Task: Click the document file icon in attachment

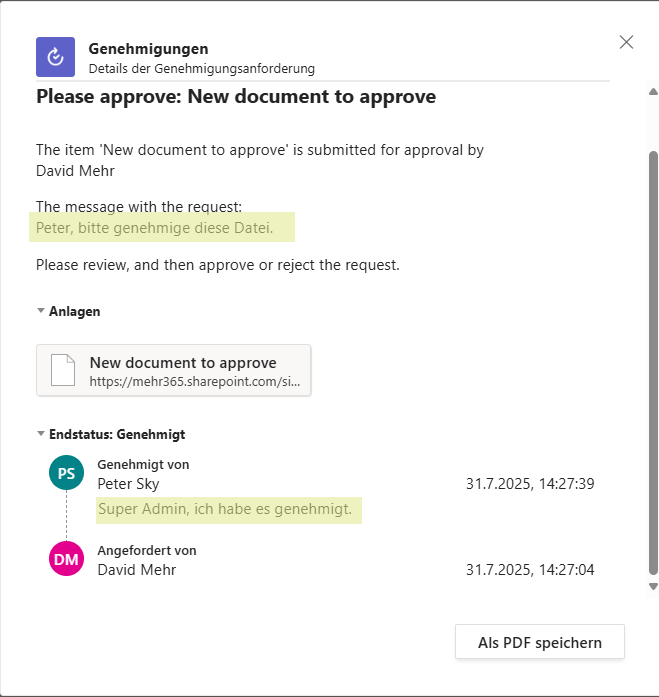Action: click(x=63, y=370)
